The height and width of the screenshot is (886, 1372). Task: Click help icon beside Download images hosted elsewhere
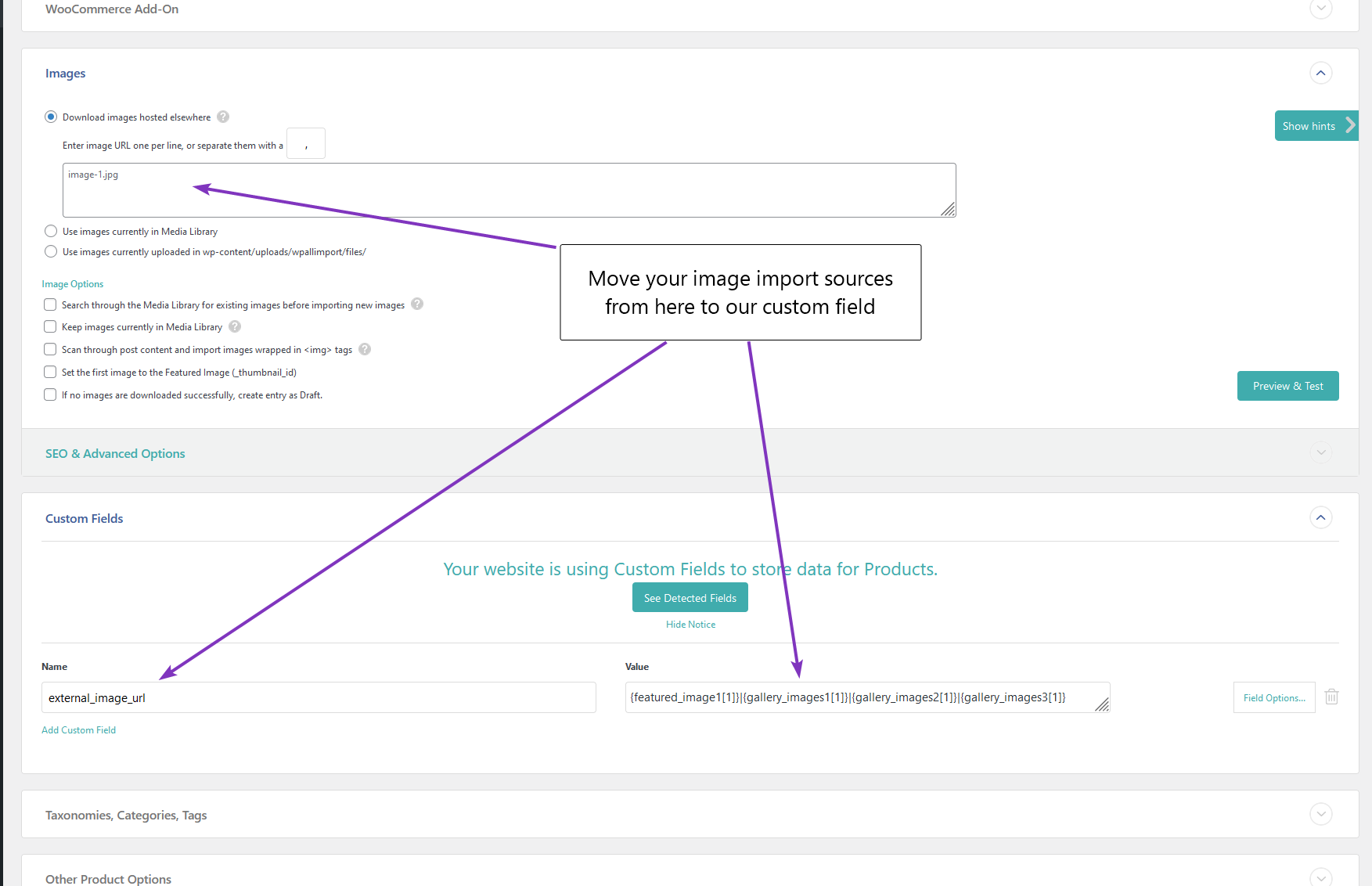tap(223, 117)
